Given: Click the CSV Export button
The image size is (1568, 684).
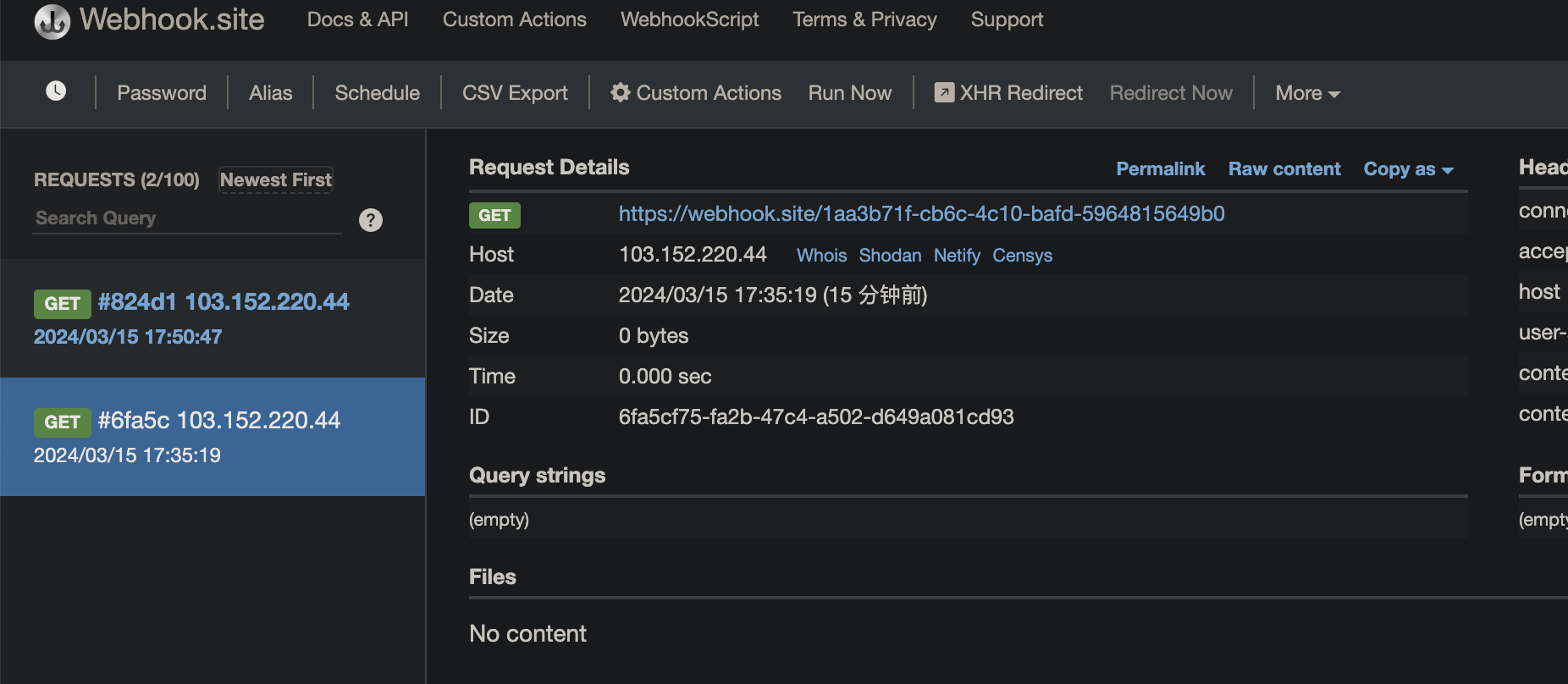Looking at the screenshot, I should tap(515, 93).
